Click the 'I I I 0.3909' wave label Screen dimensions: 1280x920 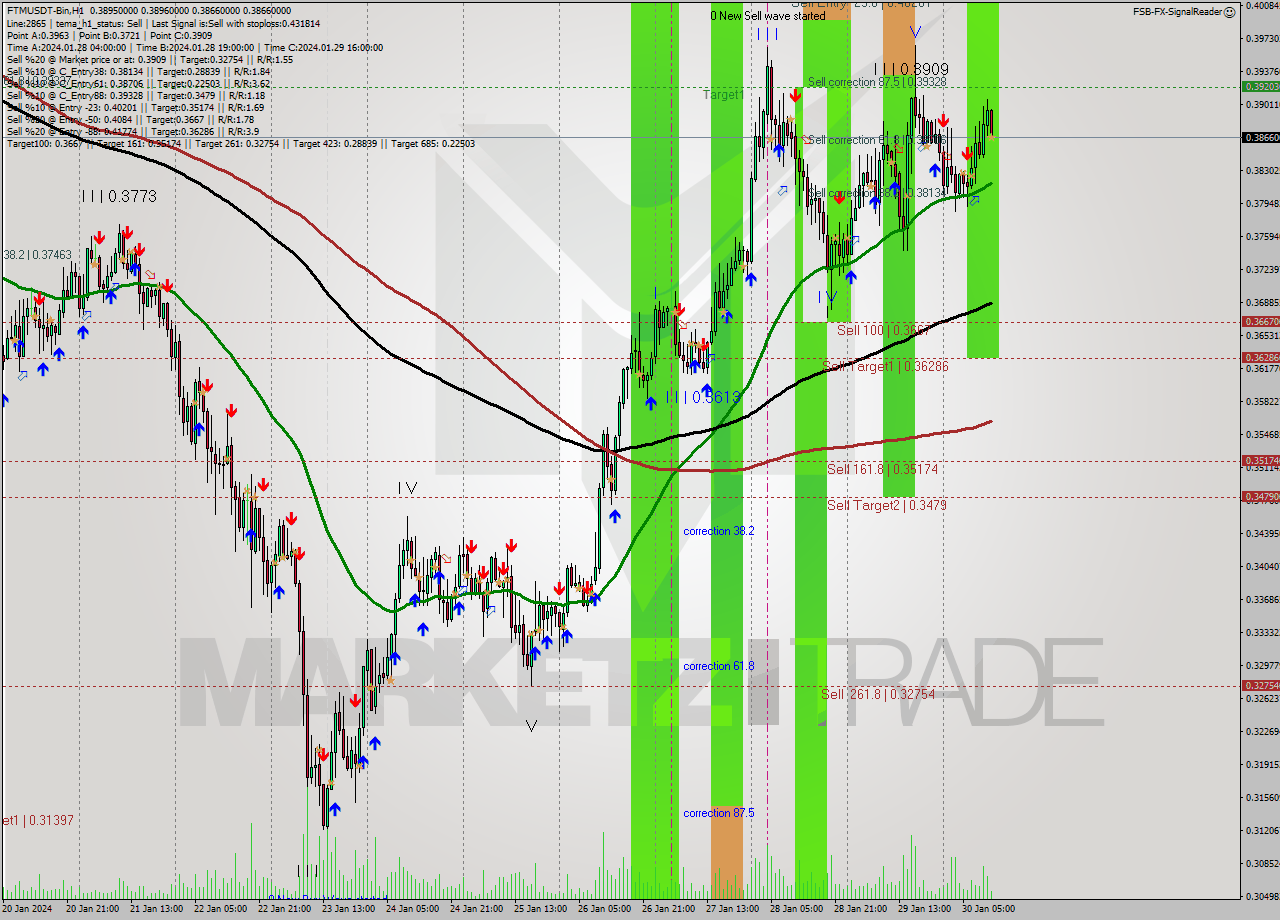coord(911,70)
